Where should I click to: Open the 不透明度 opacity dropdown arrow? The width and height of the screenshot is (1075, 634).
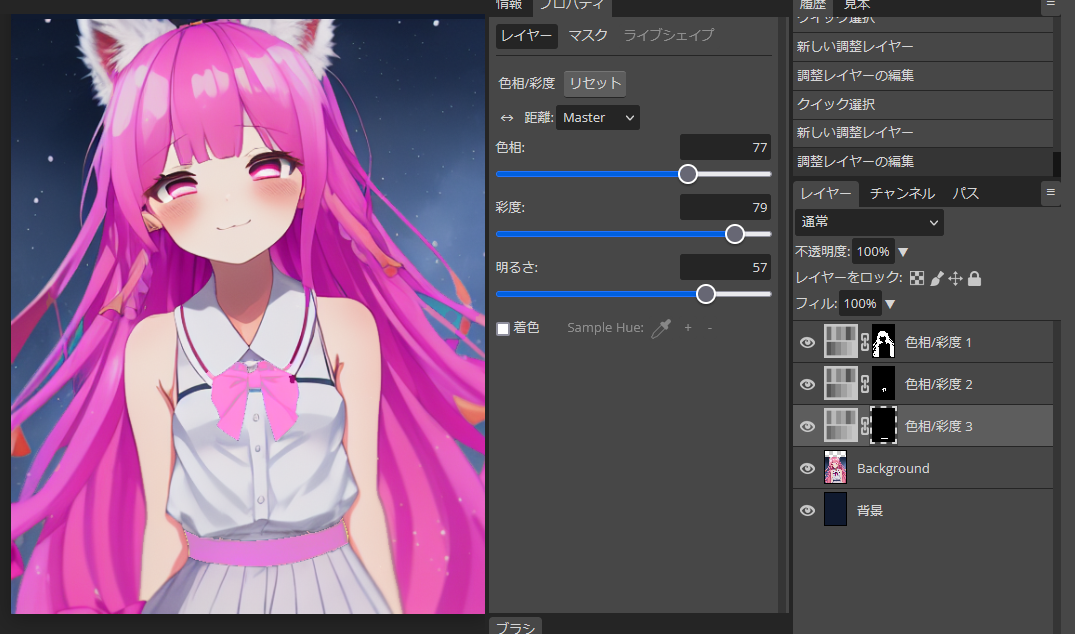tap(903, 251)
